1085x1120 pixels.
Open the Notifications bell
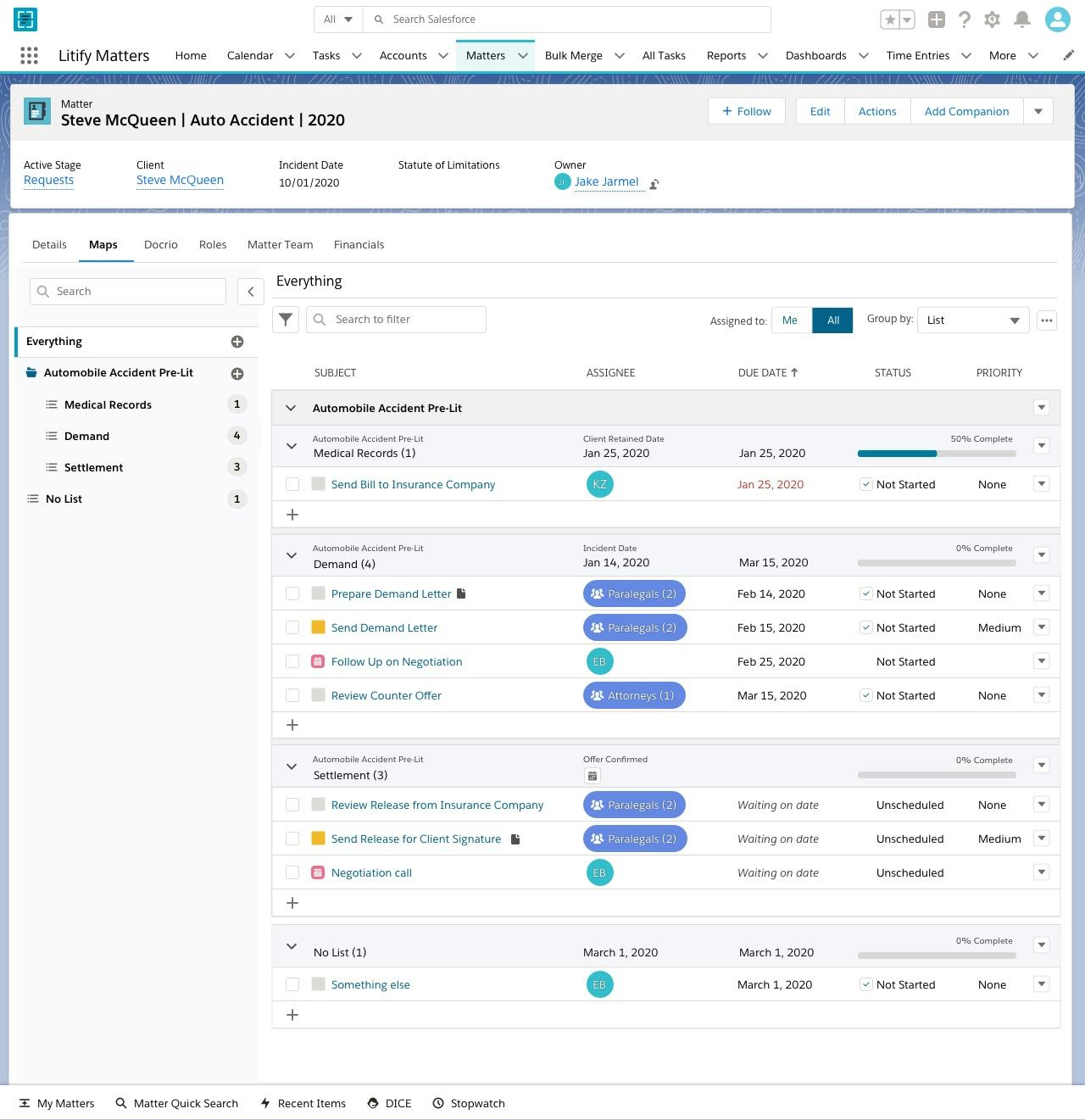1022,20
